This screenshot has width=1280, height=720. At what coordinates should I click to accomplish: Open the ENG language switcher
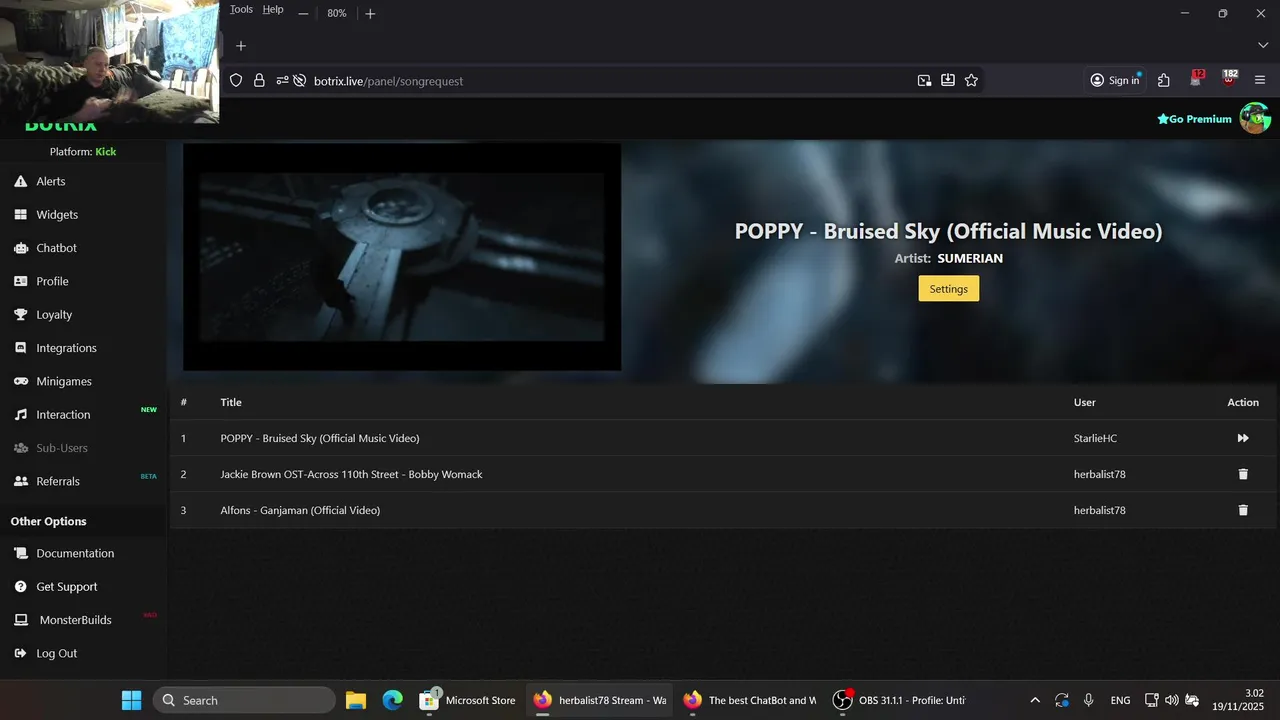[1120, 700]
